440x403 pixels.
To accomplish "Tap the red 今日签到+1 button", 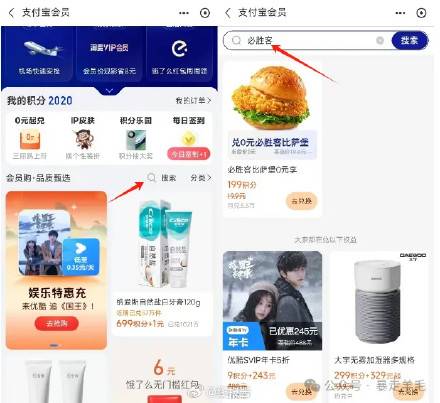I will coord(189,154).
